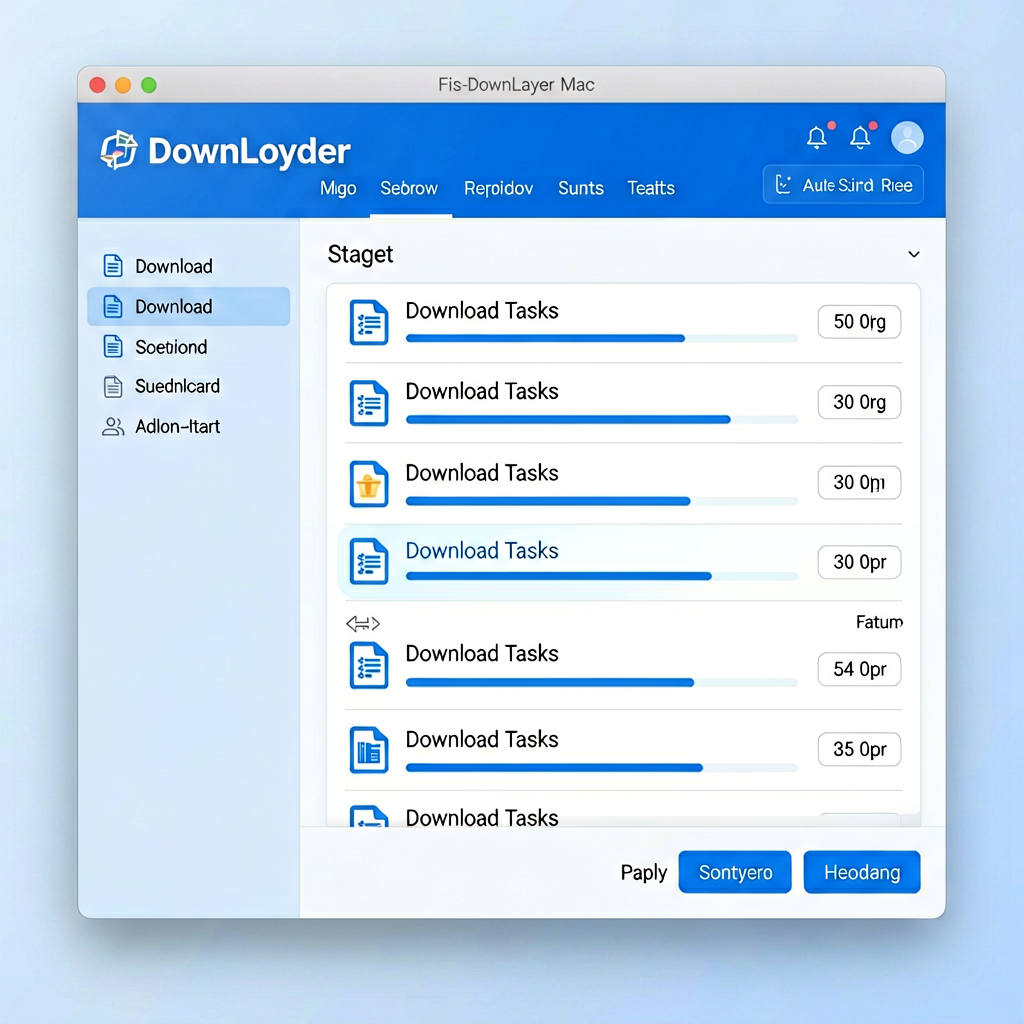Switch to the Sunts tab
This screenshot has height=1024, width=1024.
(x=581, y=189)
